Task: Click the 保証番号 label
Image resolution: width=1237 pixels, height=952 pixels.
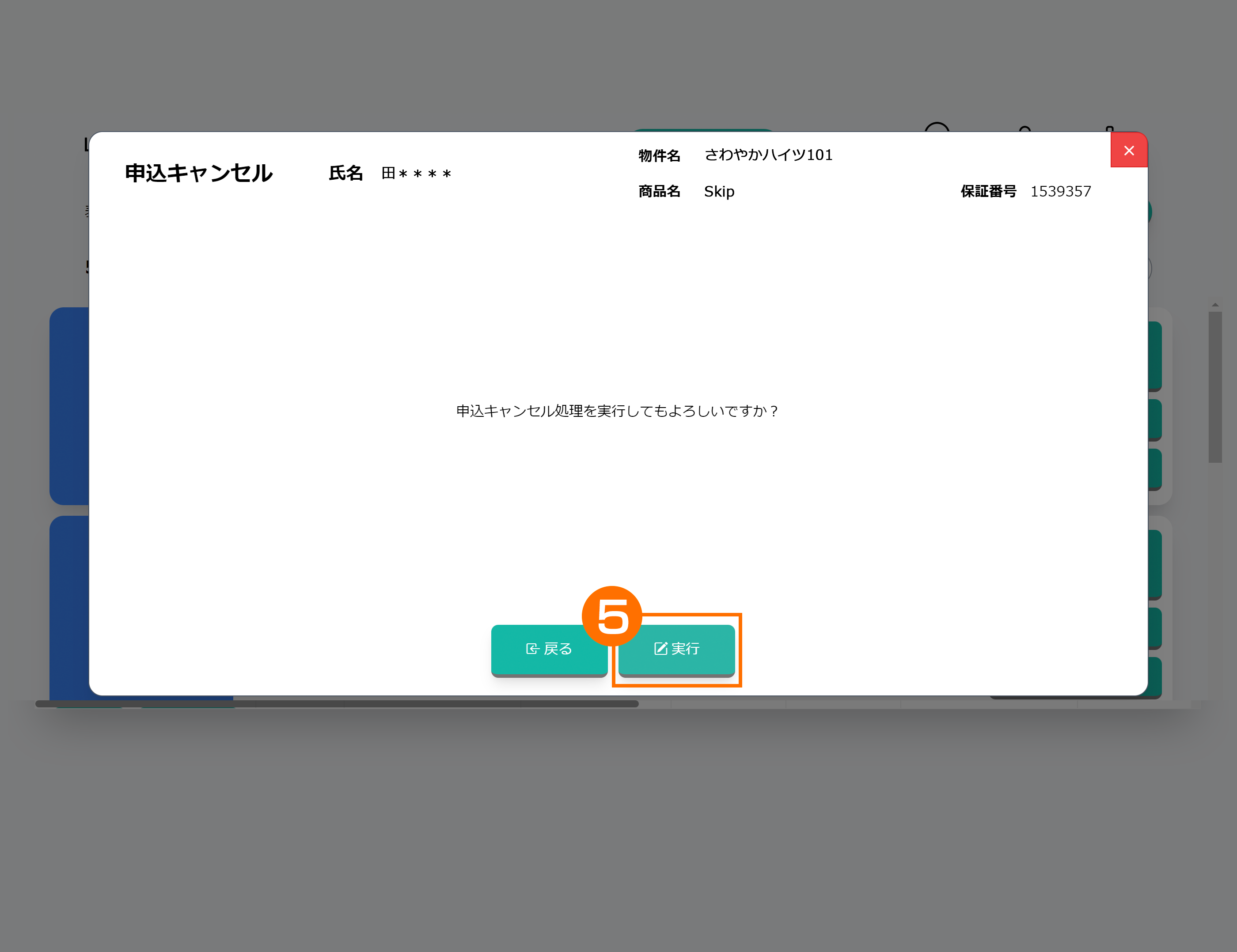Action: 988,192
